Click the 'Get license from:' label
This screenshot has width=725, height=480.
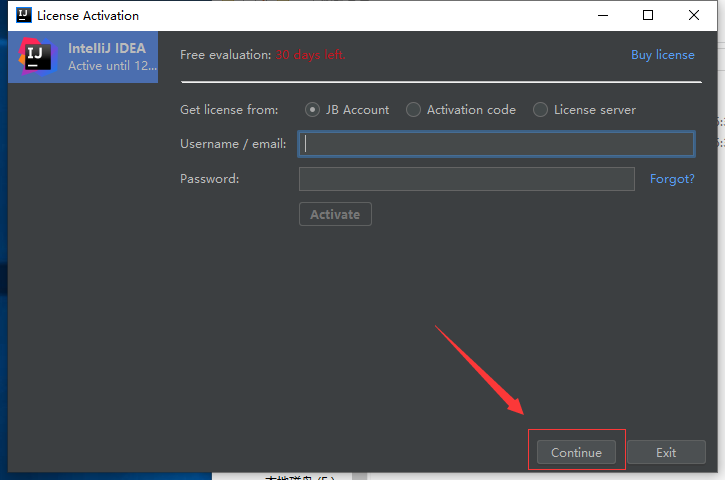pos(229,110)
